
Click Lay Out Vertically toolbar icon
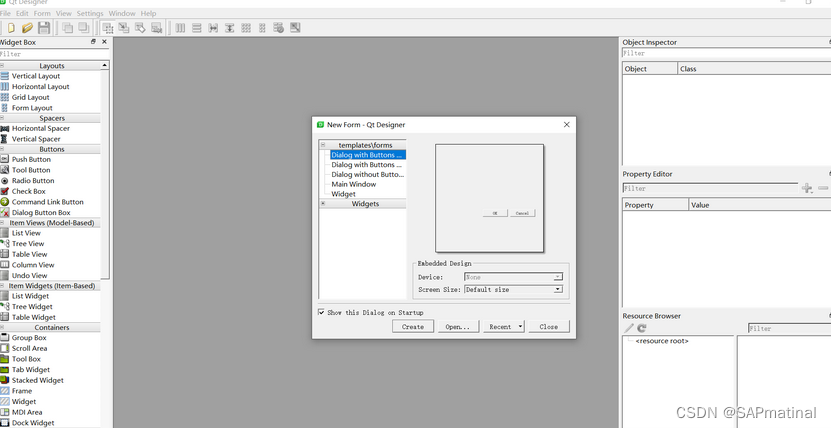point(197,28)
